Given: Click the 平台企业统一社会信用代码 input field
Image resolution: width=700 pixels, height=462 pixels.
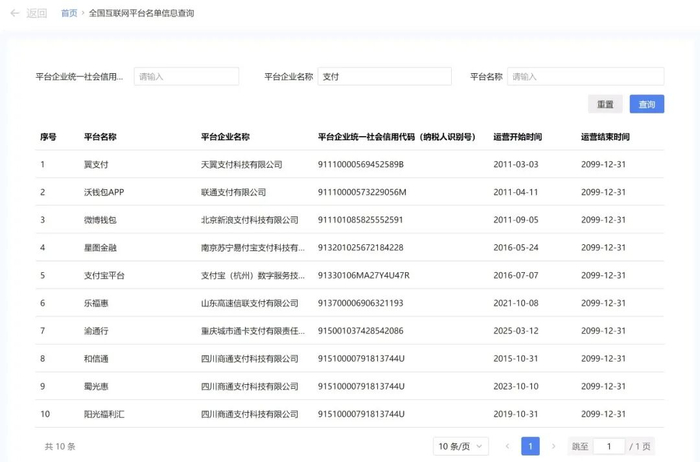Looking at the screenshot, I should [186, 77].
